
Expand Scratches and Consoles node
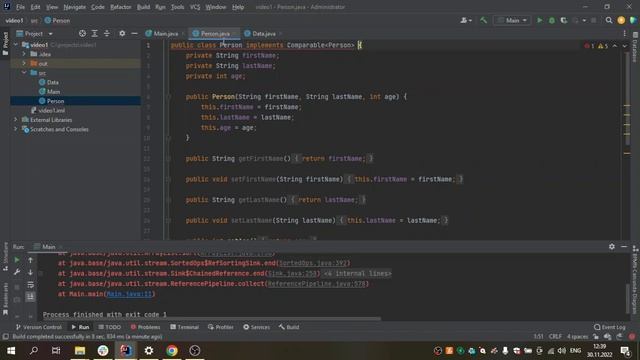point(16,129)
